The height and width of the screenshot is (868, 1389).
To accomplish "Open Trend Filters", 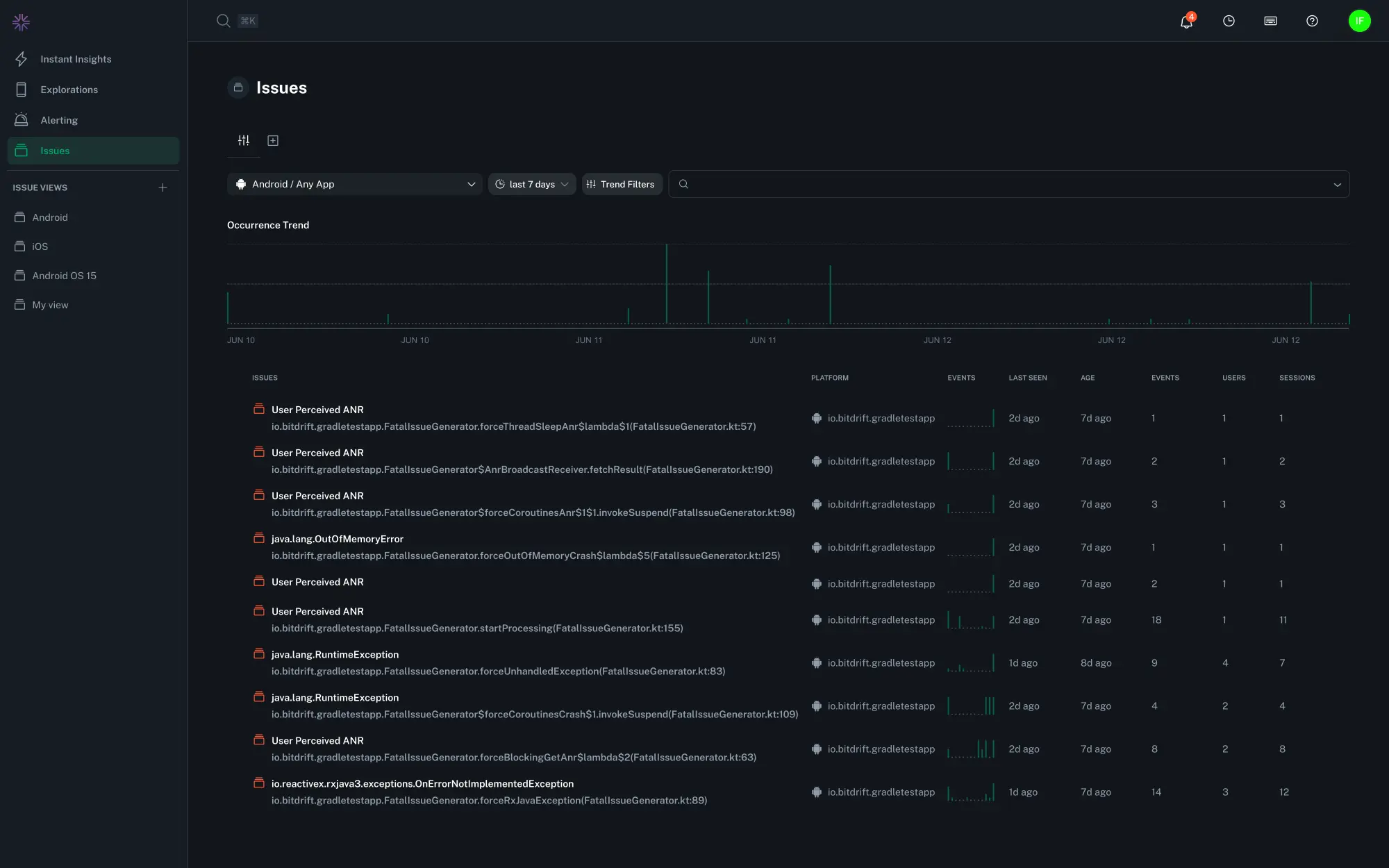I will coord(622,184).
